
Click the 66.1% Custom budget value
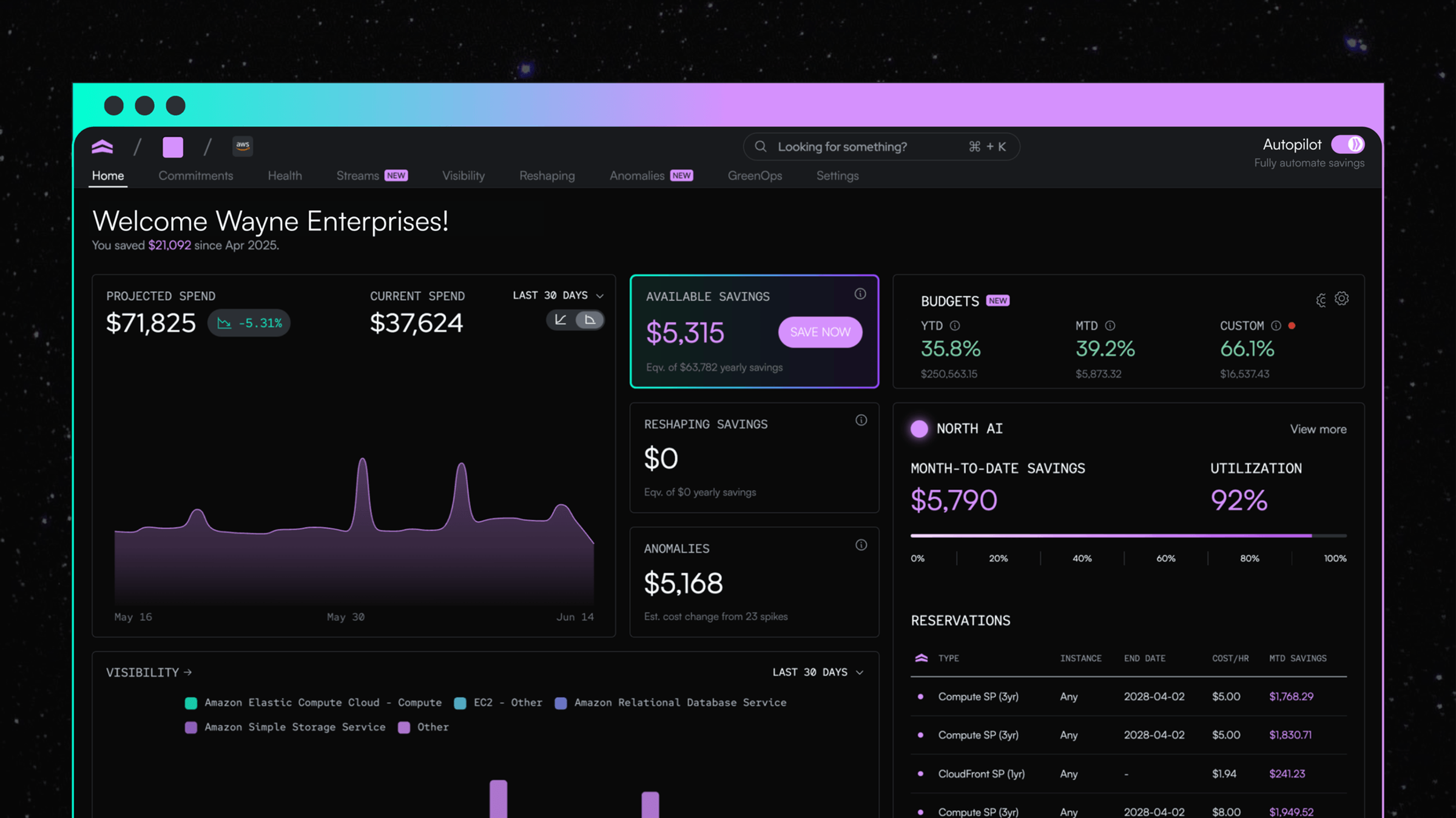1247,349
